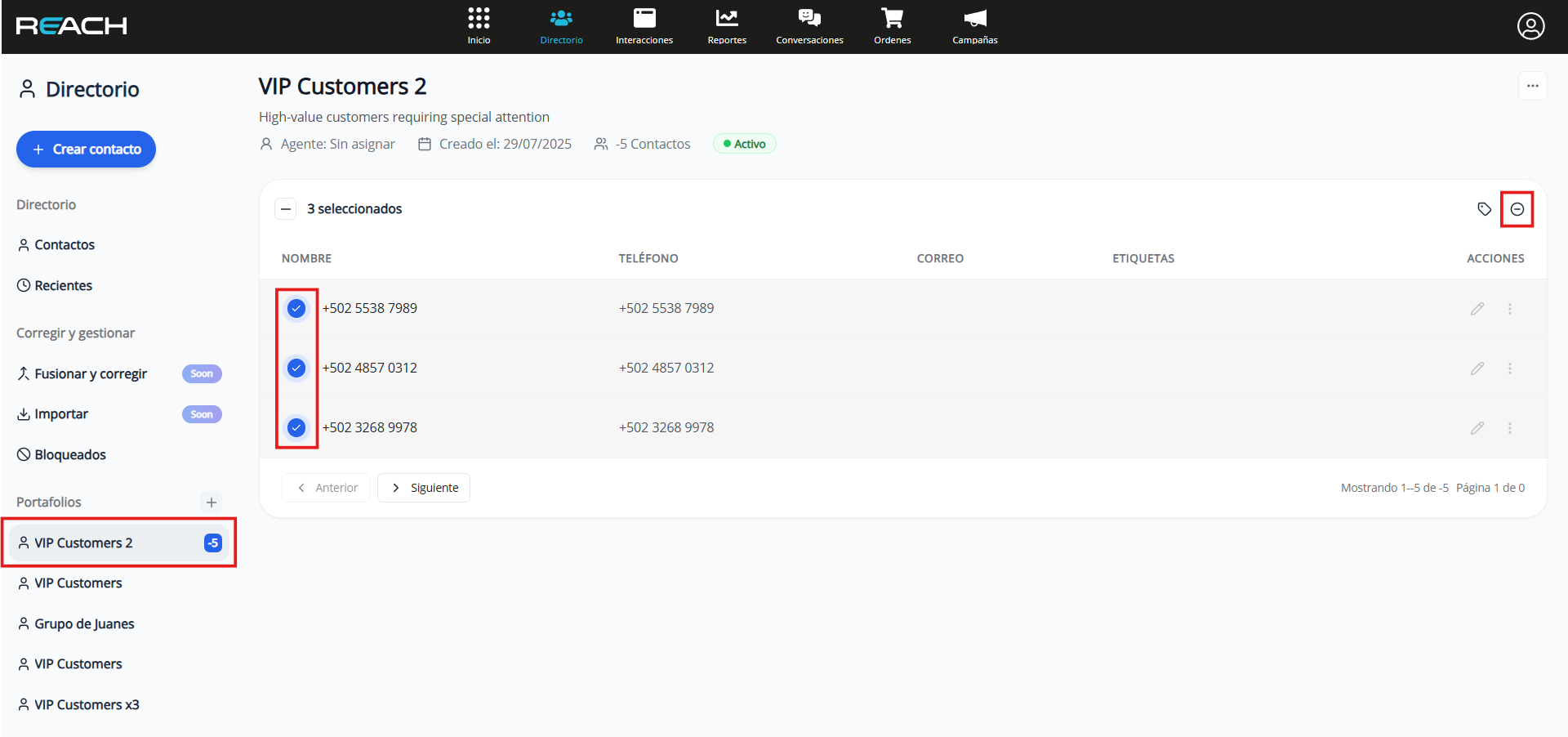Open three-dot menu for +502 4857 0312
The image size is (1568, 737).
pos(1509,368)
